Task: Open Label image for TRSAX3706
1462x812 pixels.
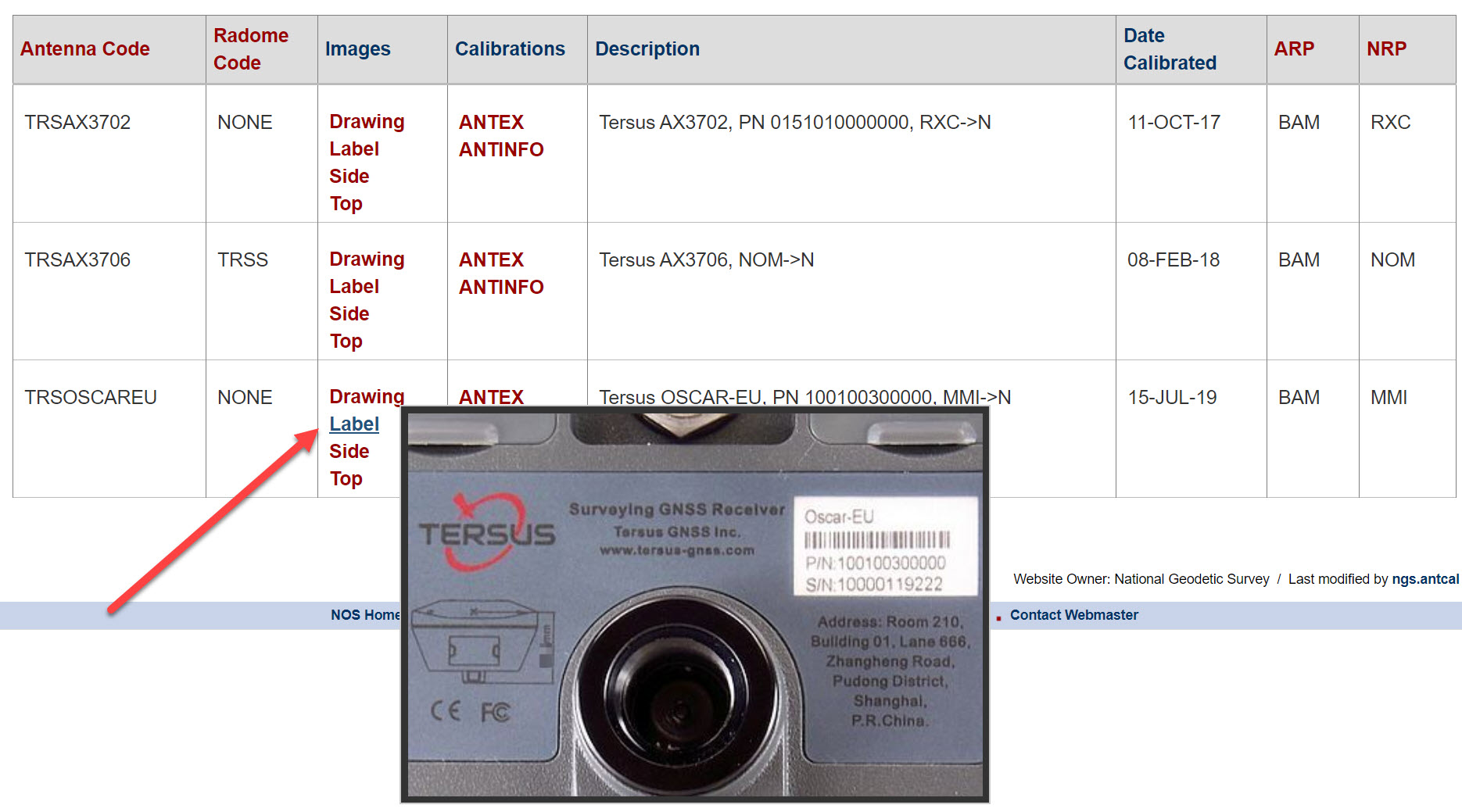Action: pyautogui.click(x=353, y=287)
